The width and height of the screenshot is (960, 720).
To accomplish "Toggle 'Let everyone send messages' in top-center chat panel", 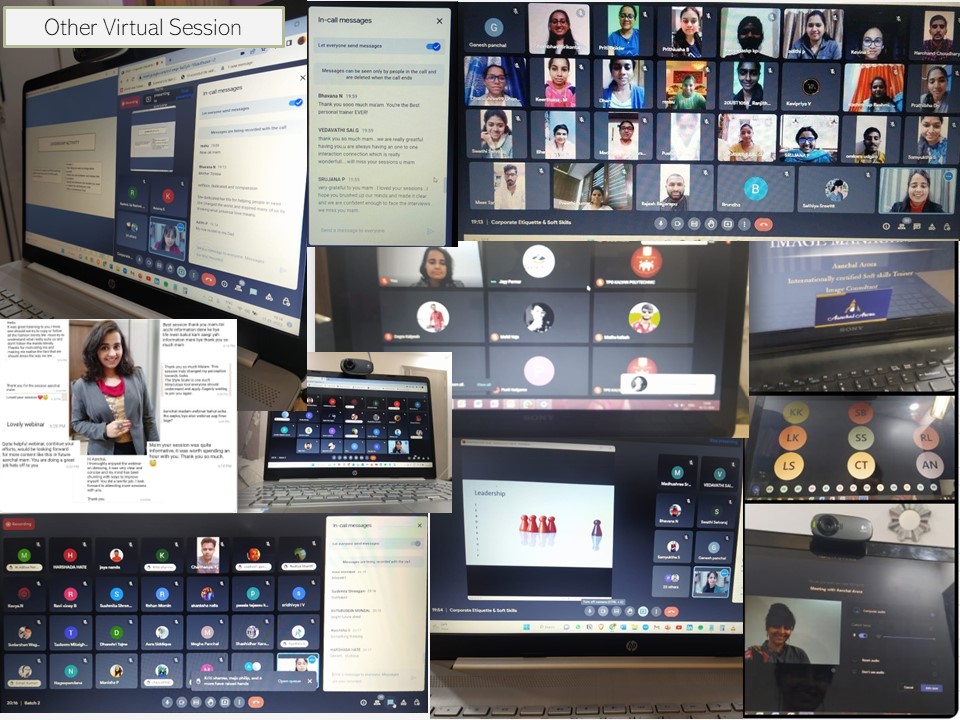I will tap(434, 47).
